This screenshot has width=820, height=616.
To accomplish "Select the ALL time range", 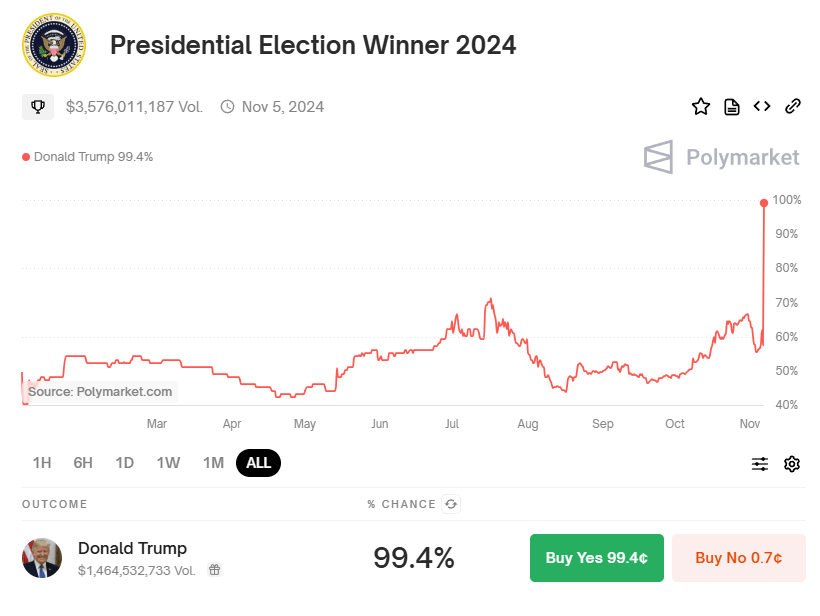I will tap(259, 463).
